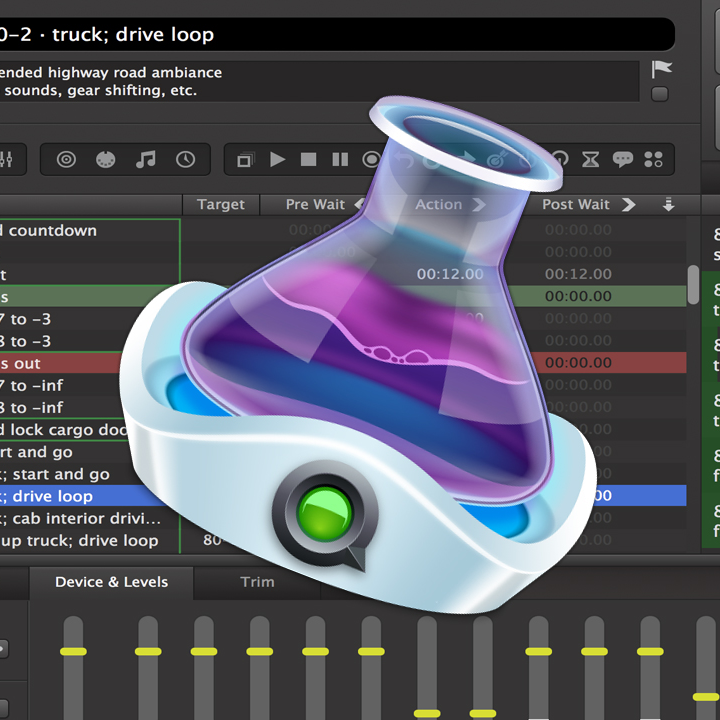Viewport: 720px width, 720px height.
Task: Click the continue mode down-arrow column header
Action: (x=668, y=204)
